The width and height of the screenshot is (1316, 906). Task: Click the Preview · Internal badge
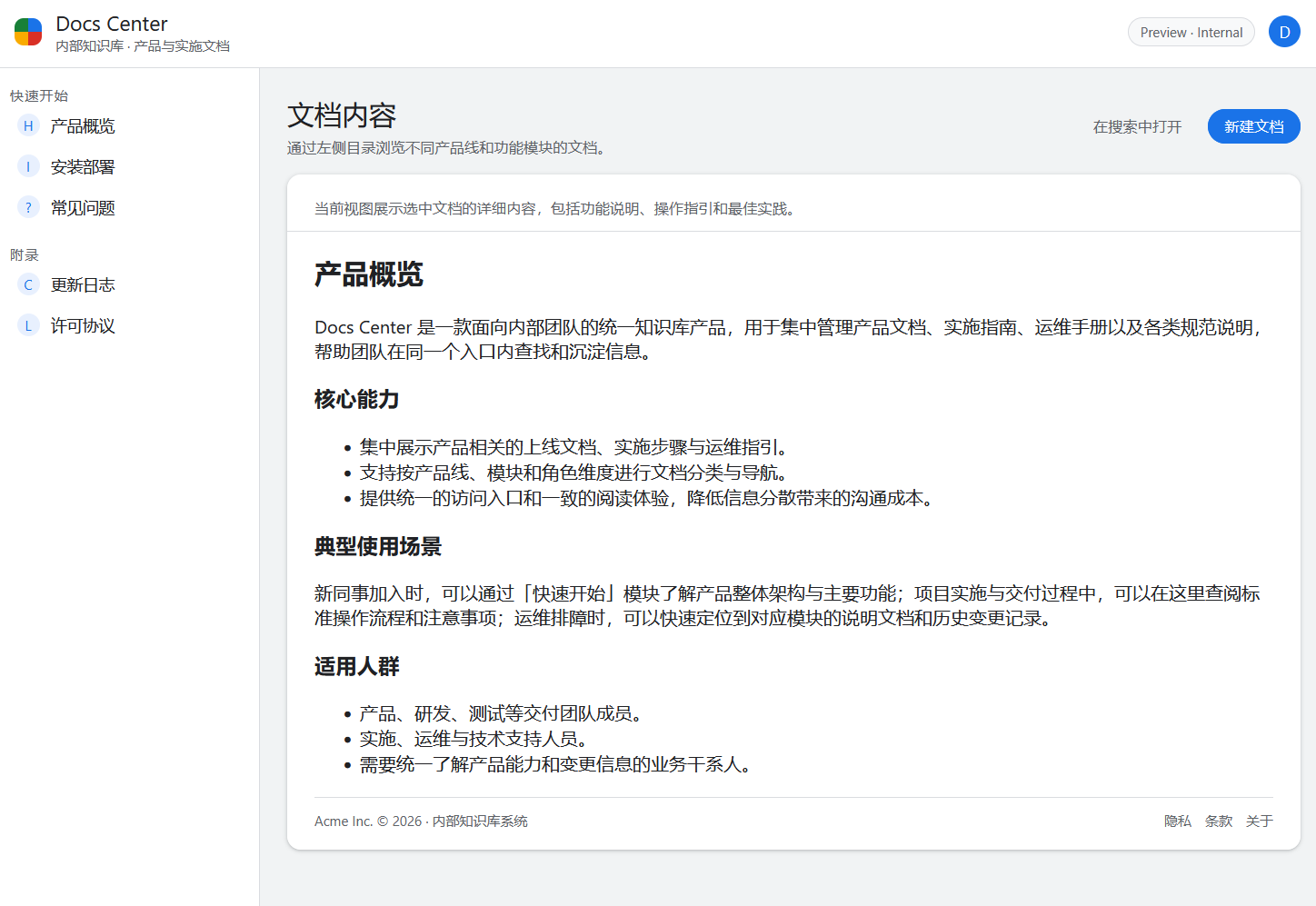click(1191, 32)
